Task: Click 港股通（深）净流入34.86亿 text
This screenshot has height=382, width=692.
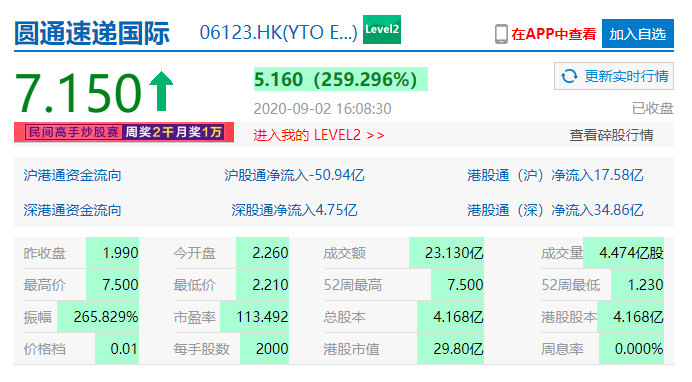Action: (555, 210)
